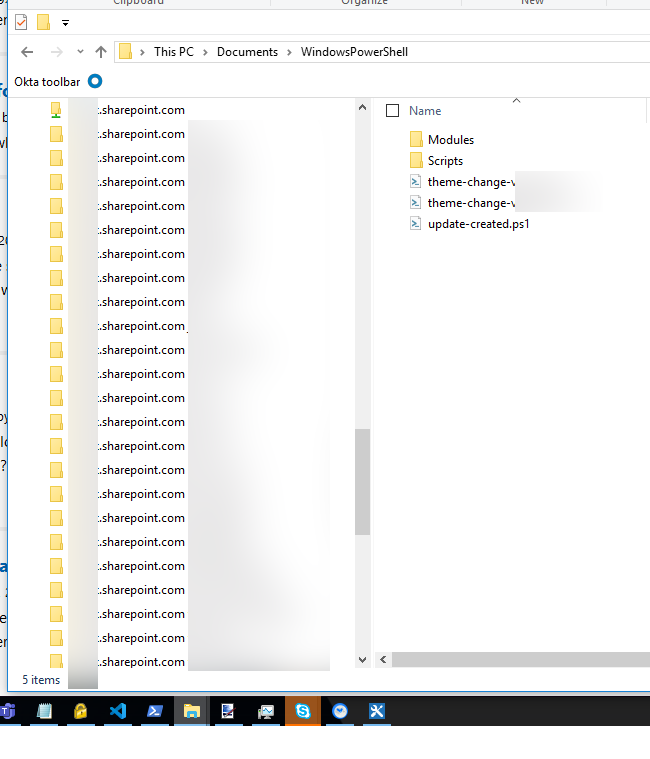Viewport: 650px width, 759px height.
Task: Click the left arrow of the horizontal scrollbar
Action: tap(383, 659)
